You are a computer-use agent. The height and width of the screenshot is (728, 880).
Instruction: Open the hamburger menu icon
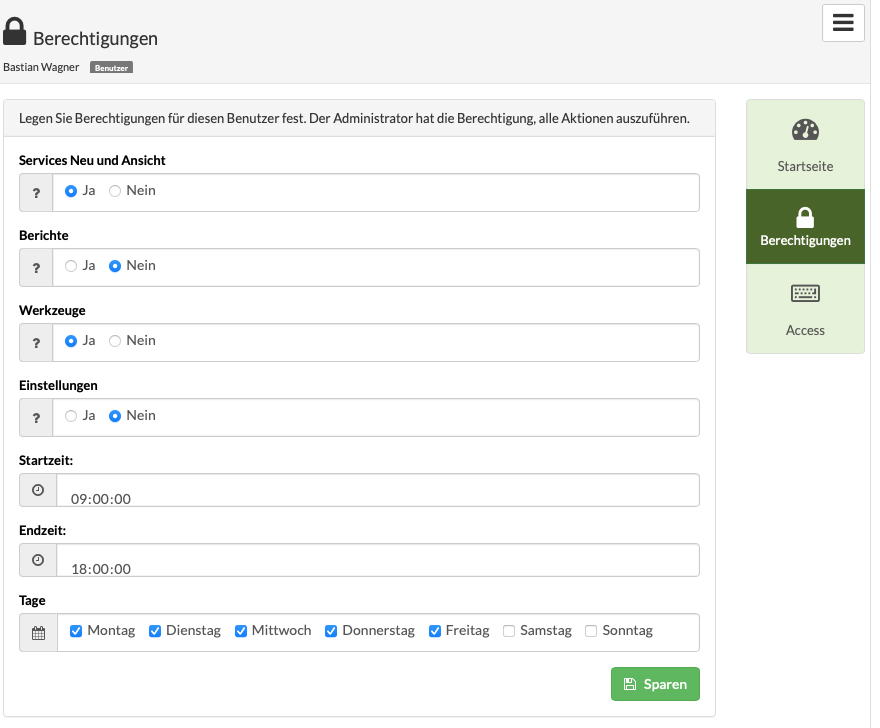tap(842, 23)
